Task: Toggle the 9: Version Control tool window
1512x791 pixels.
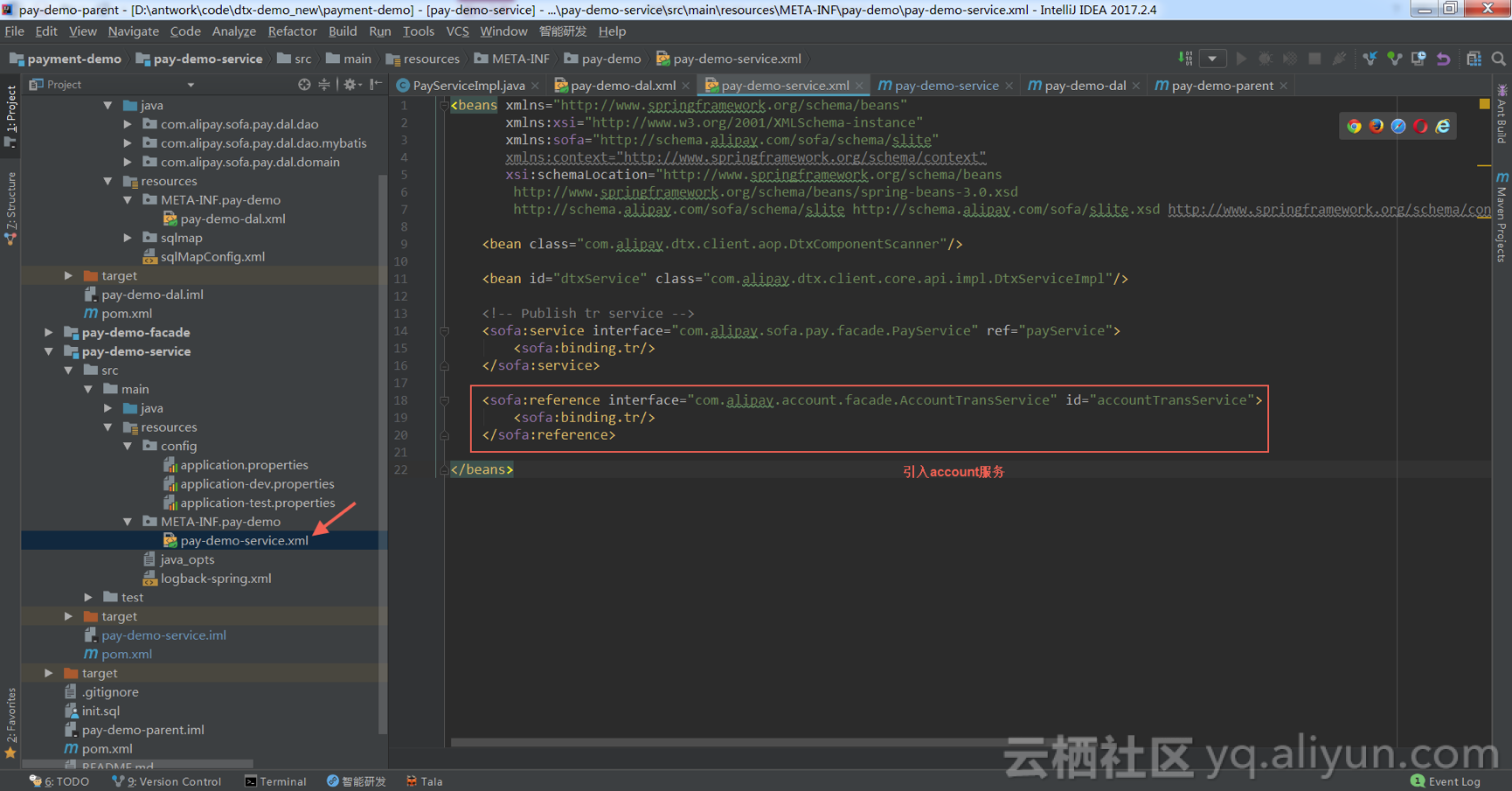Action: tap(166, 781)
